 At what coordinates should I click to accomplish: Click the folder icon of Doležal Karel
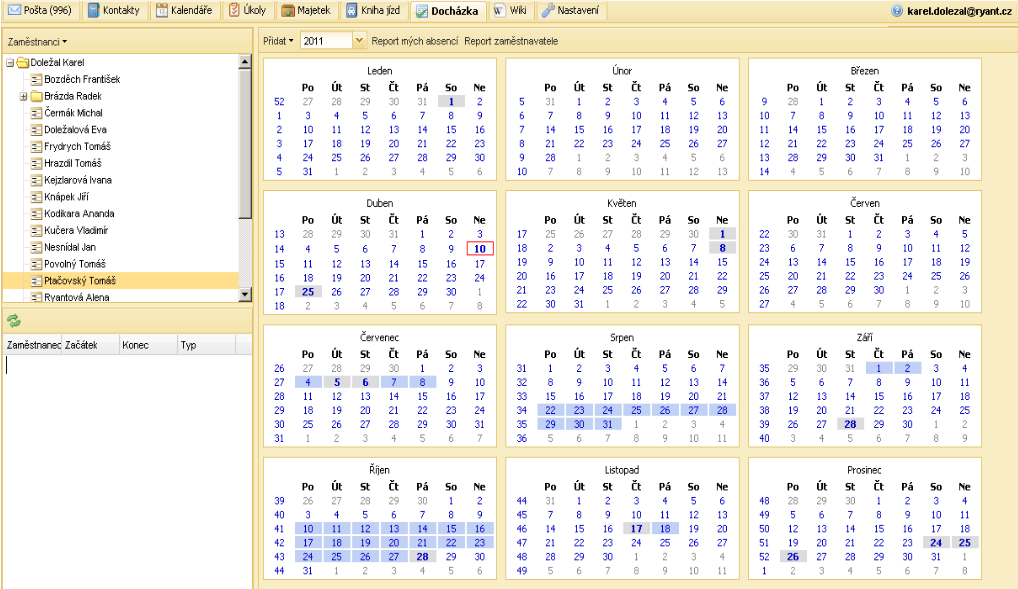[23, 62]
